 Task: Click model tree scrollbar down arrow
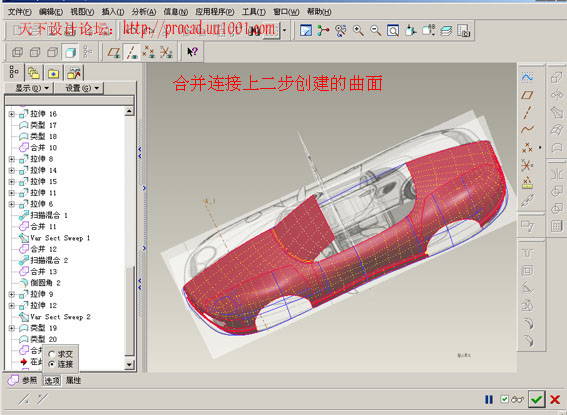point(129,364)
